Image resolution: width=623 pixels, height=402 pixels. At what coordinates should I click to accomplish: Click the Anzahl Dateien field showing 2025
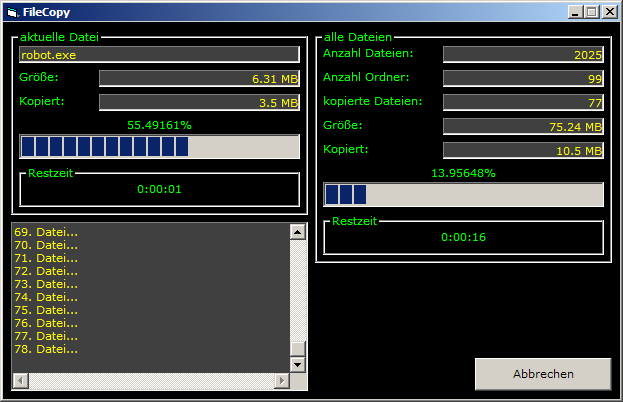pyautogui.click(x=522, y=54)
